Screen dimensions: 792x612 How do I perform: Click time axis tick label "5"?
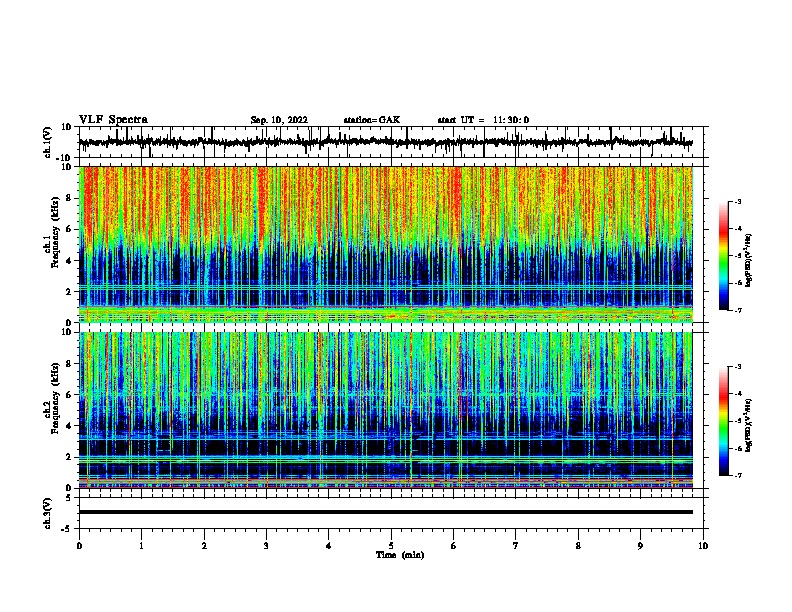click(391, 546)
